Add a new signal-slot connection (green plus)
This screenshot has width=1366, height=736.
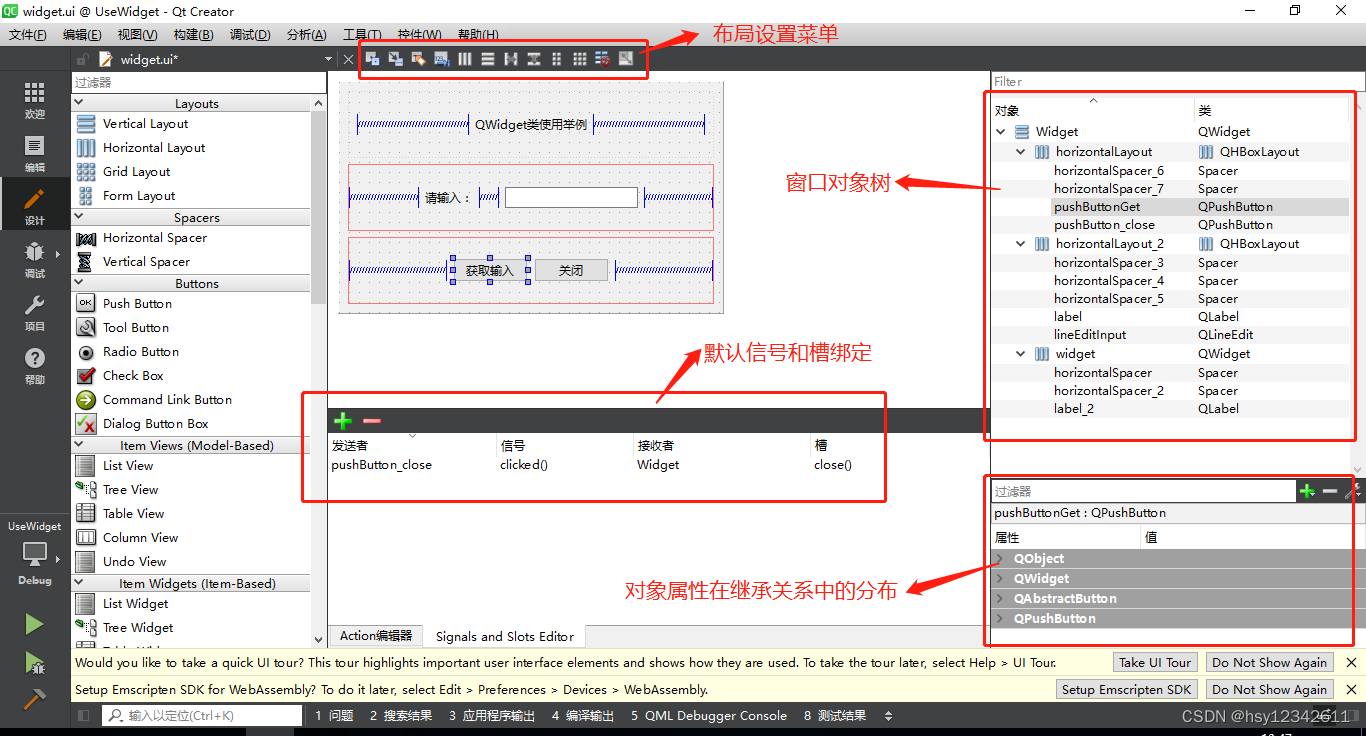click(343, 422)
